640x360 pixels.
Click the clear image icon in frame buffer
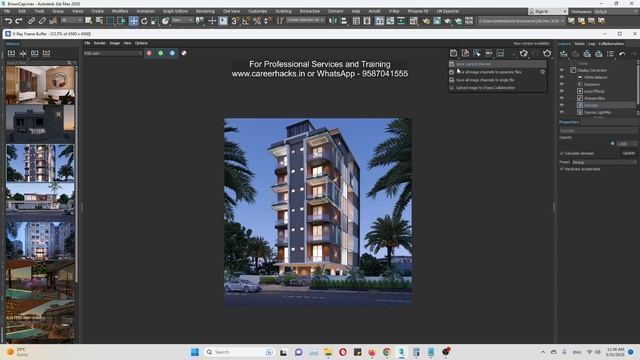pyautogui.click(x=465, y=53)
